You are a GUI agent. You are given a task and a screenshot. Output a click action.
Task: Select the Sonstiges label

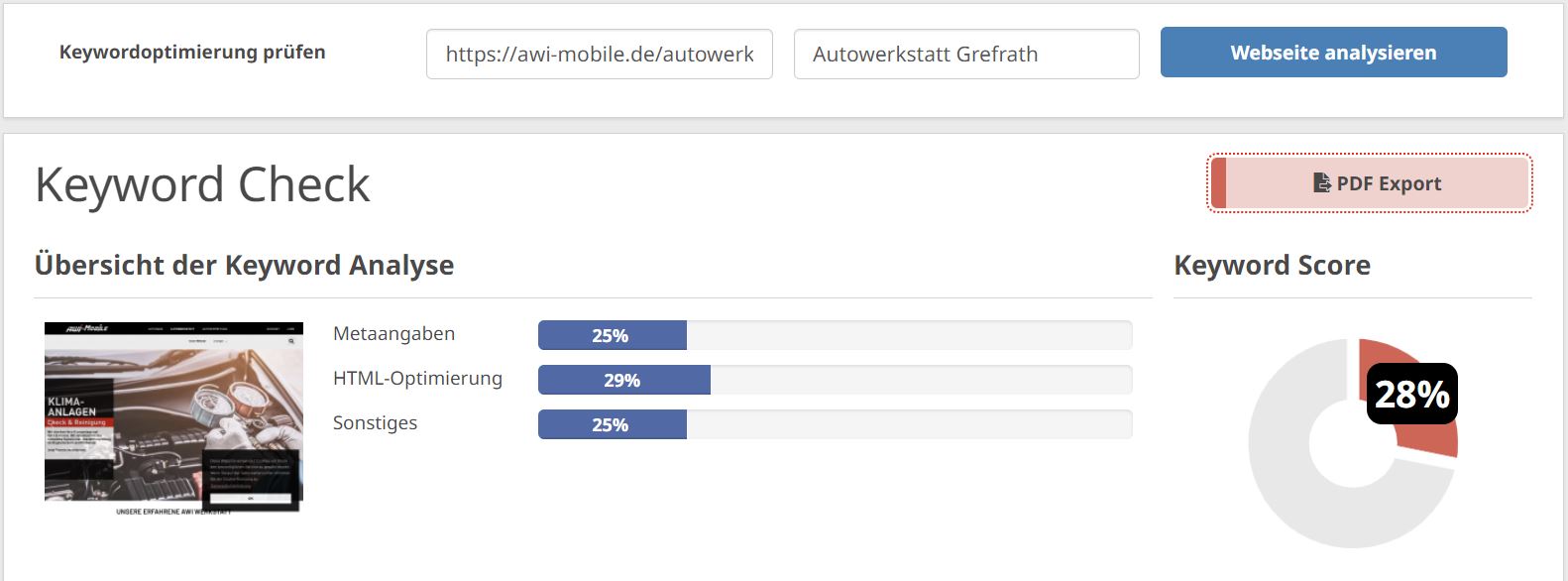375,423
